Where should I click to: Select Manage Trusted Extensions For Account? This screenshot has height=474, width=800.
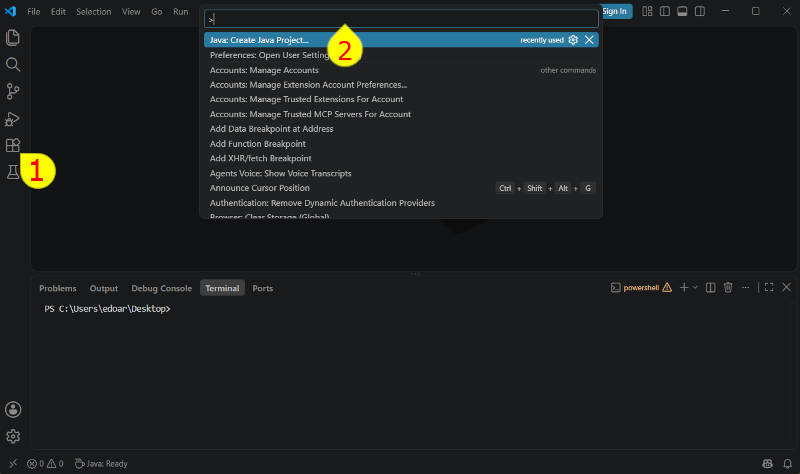[401, 99]
